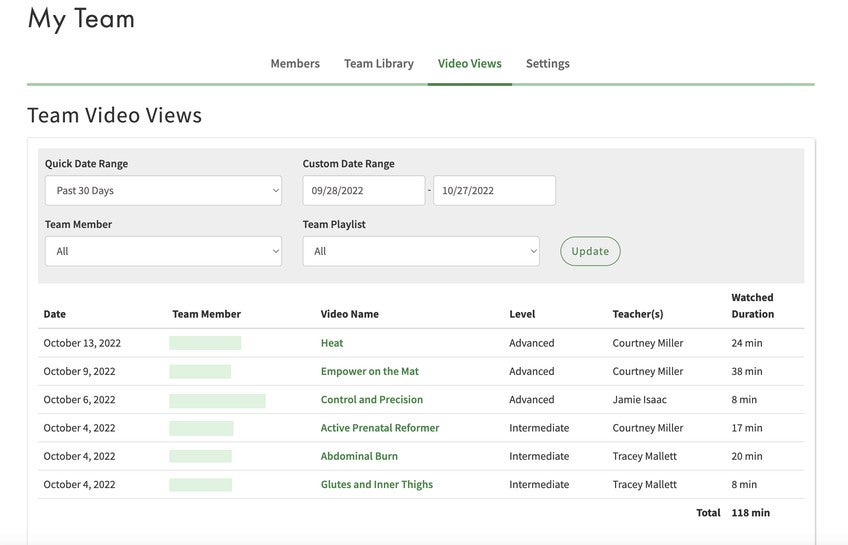Click the Control and Precision video link
The width and height of the screenshot is (848, 545).
pos(371,400)
